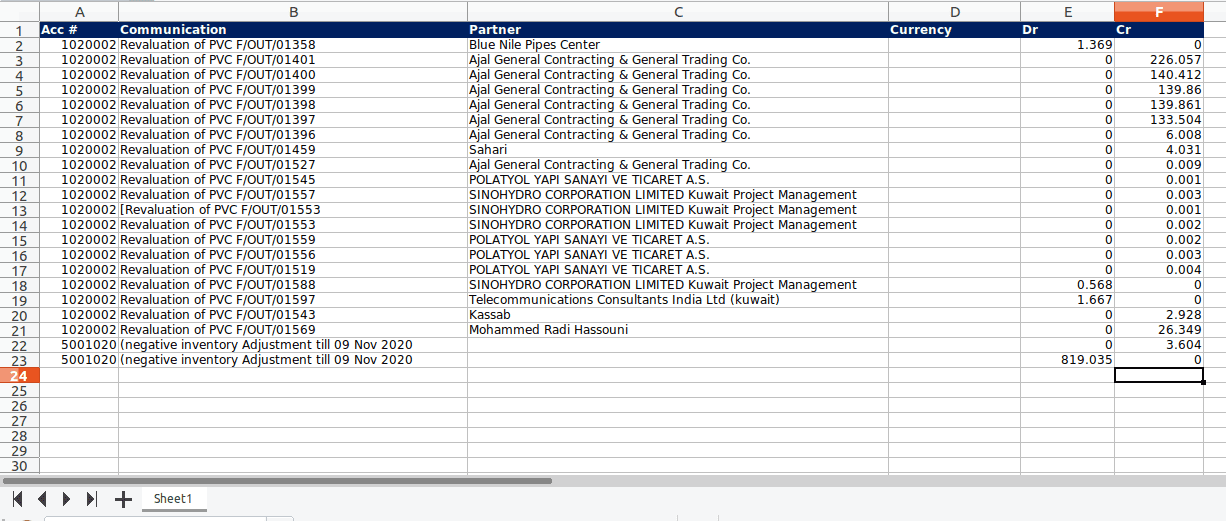Viewport: 1226px width, 521px height.
Task: Select Cr value 139.861
Action: pyautogui.click(x=1159, y=105)
